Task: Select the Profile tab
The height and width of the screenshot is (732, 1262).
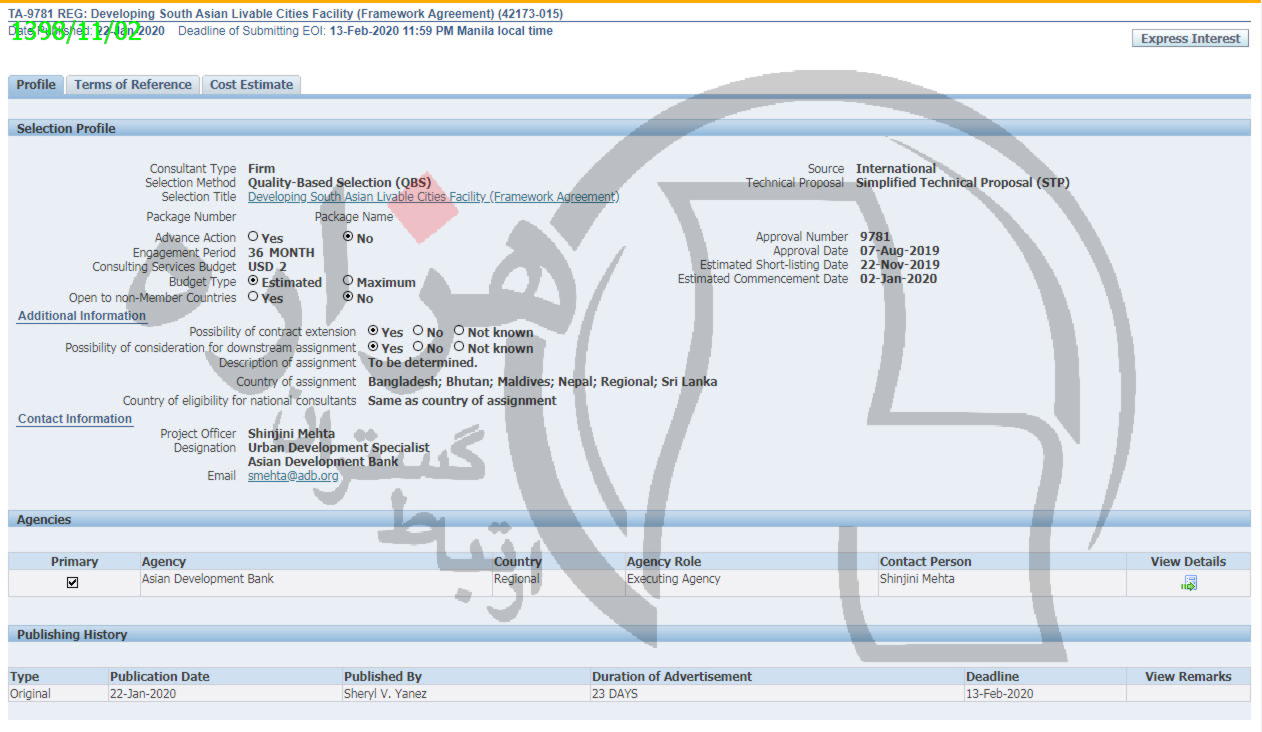Action: [x=36, y=85]
